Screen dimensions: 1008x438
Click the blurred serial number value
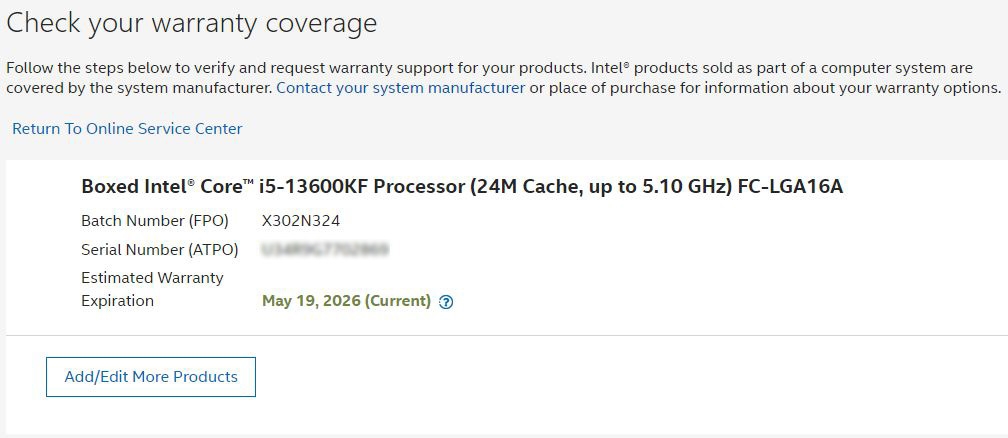pyautogui.click(x=325, y=249)
